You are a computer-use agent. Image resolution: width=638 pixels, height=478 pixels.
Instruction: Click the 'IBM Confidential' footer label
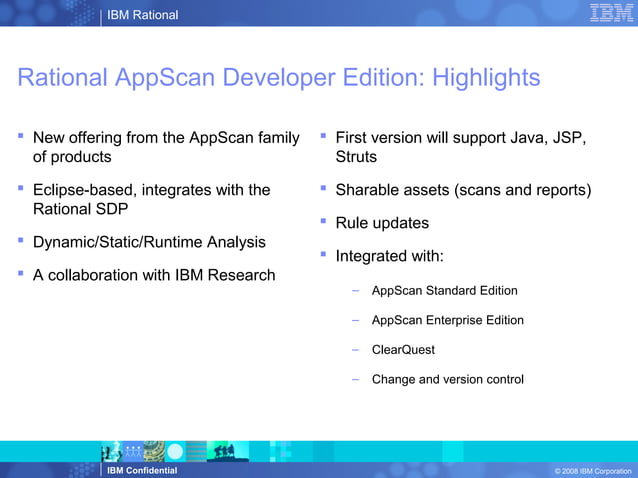[142, 471]
